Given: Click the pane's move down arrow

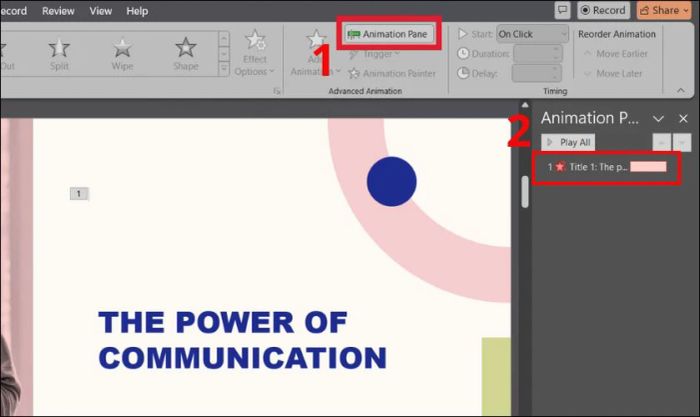Looking at the screenshot, I should (682, 142).
